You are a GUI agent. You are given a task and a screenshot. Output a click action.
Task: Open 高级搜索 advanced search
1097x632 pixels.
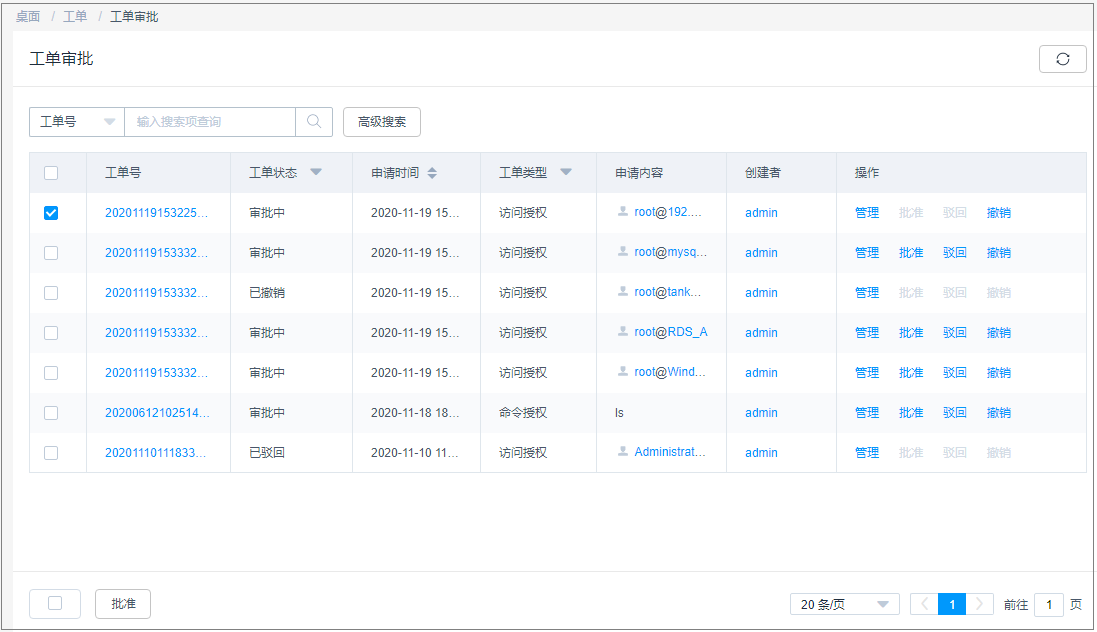pos(382,122)
